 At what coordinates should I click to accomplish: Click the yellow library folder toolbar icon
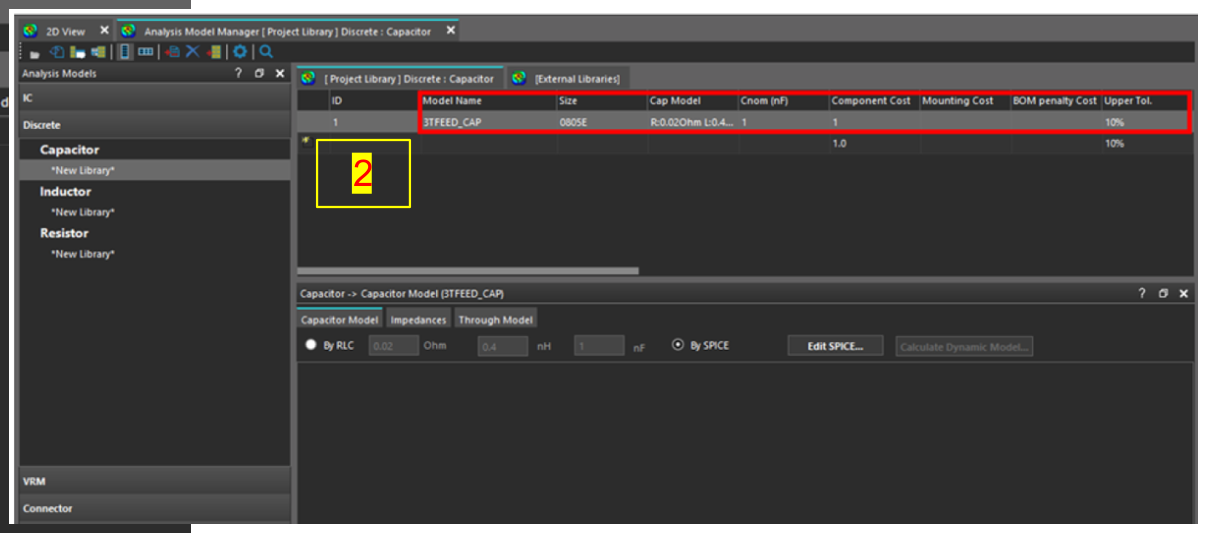[78, 51]
